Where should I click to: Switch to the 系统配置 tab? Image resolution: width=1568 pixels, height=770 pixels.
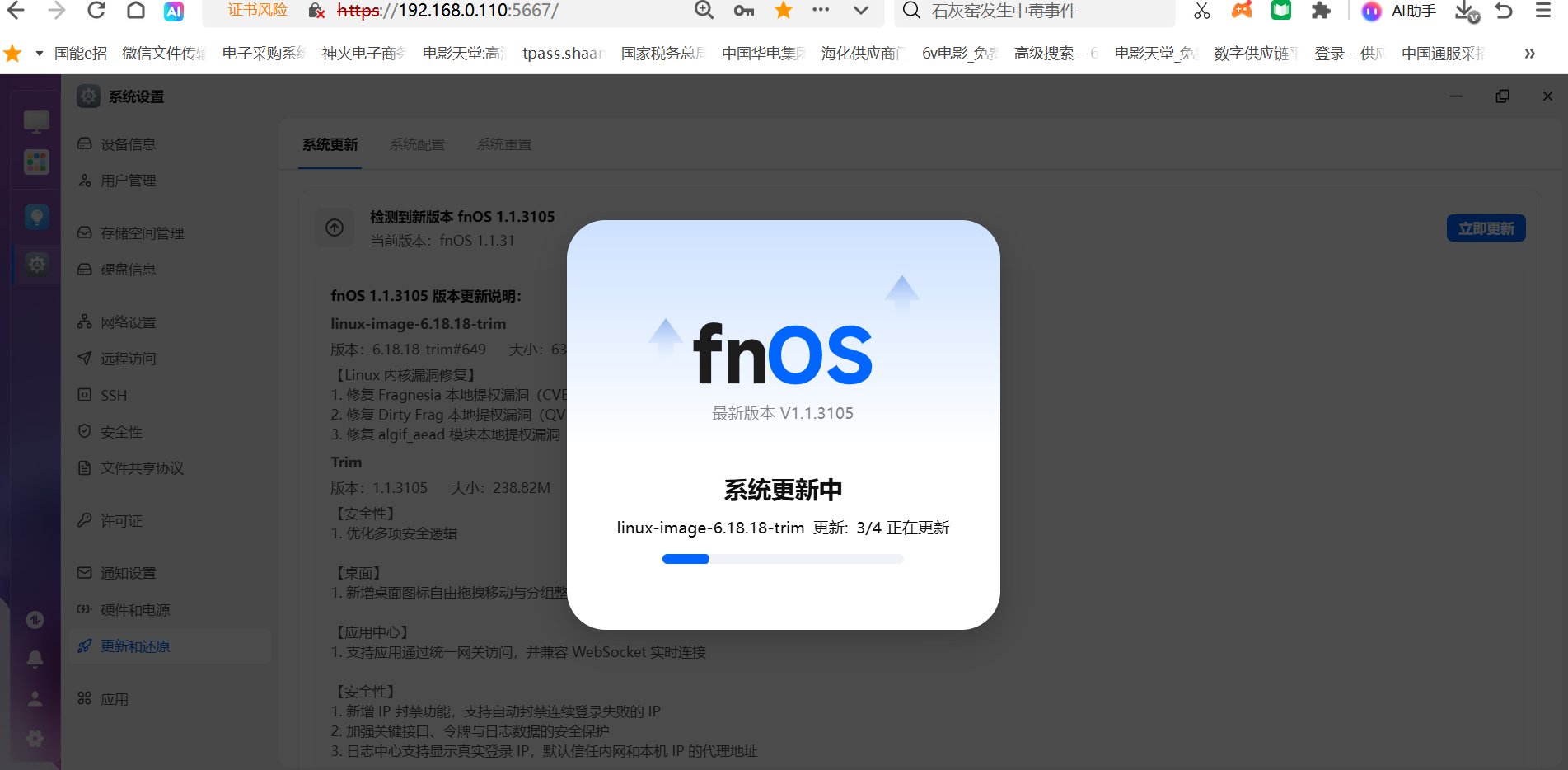tap(417, 144)
